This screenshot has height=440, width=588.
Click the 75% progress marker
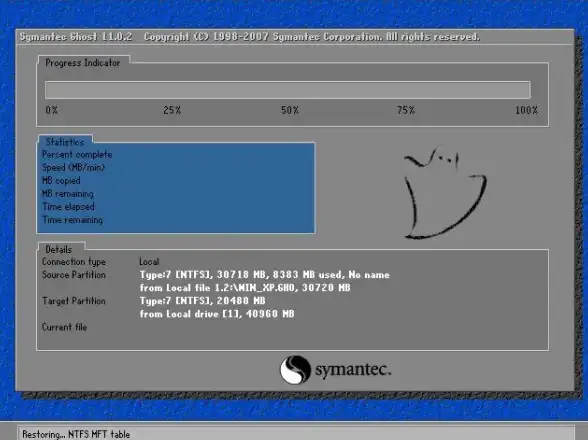point(406,110)
